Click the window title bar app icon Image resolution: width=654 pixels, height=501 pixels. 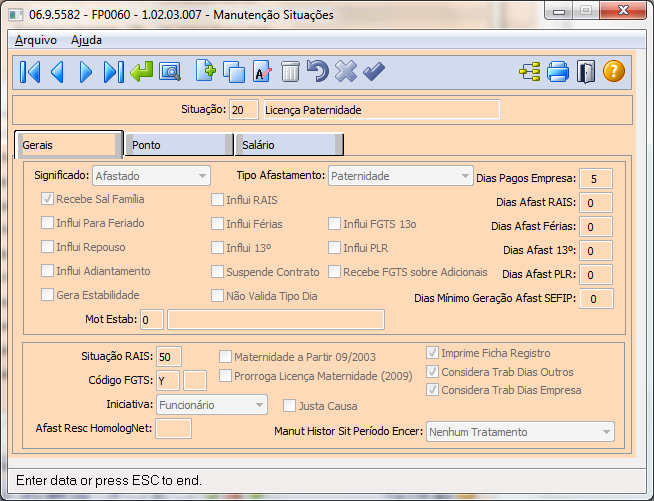pyautogui.click(x=16, y=15)
